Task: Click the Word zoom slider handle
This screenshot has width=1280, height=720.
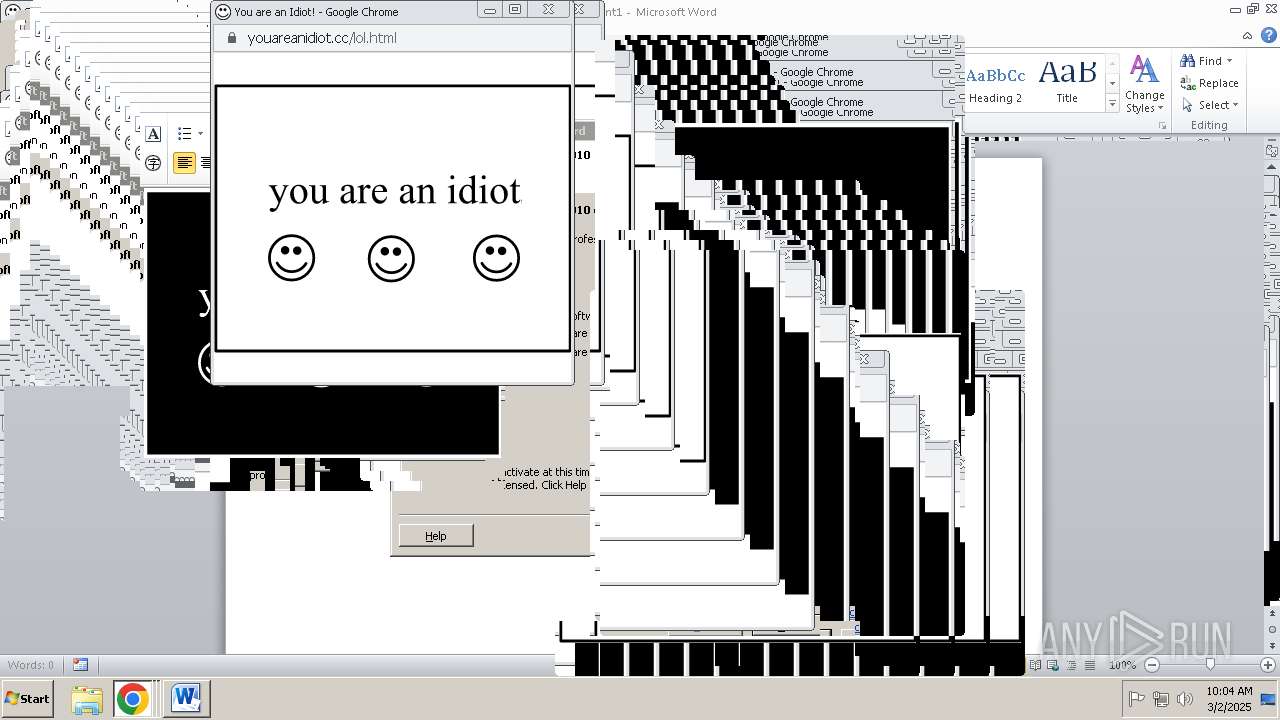Action: [x=1210, y=665]
